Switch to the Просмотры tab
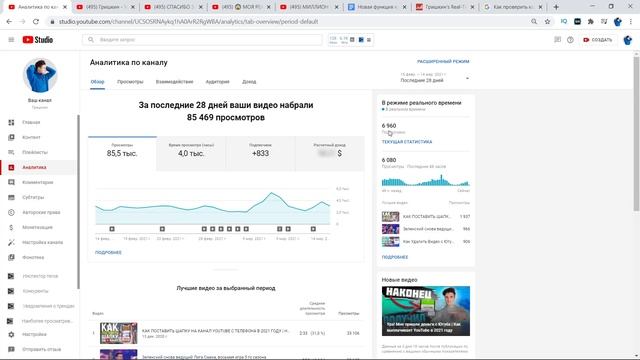The image size is (640, 360). click(x=130, y=82)
